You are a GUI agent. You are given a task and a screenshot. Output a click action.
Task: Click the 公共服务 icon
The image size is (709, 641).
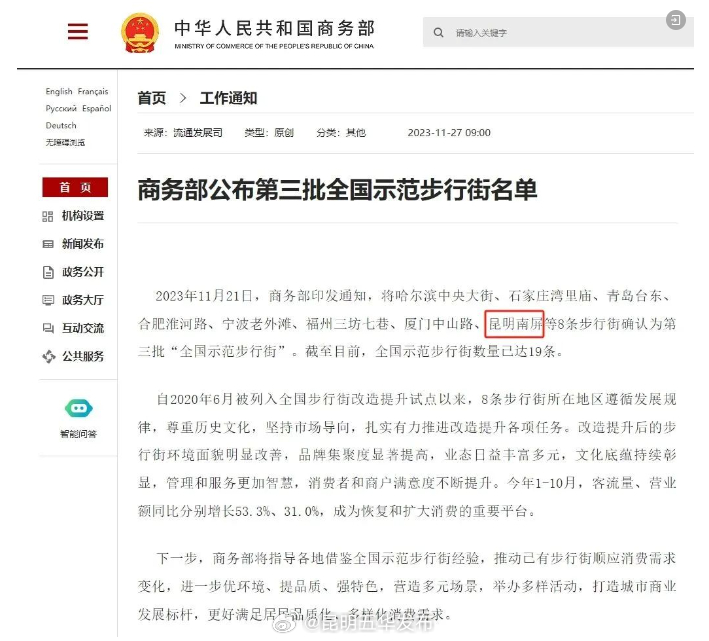point(48,357)
